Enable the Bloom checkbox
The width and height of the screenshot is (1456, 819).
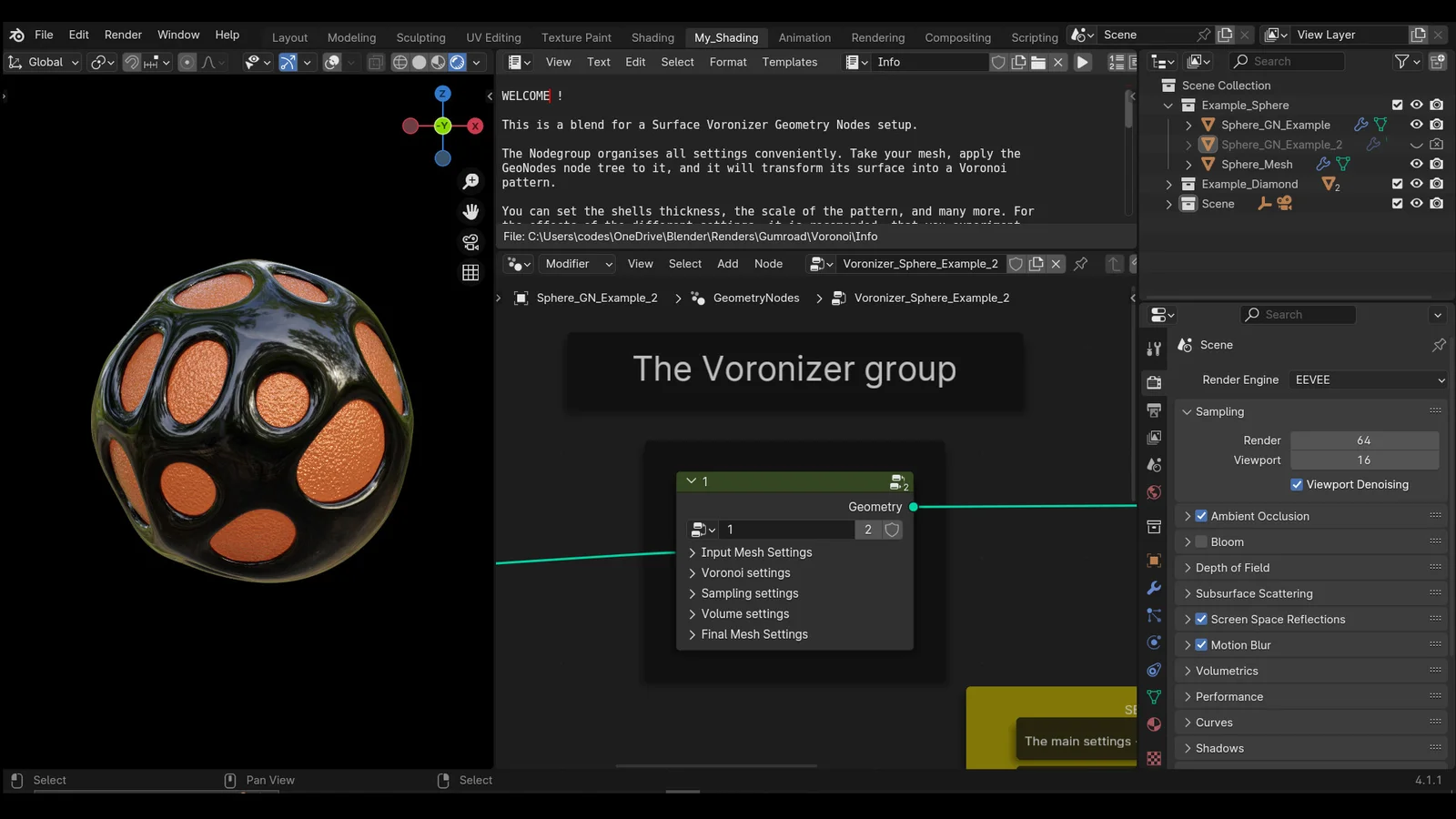tap(1202, 541)
